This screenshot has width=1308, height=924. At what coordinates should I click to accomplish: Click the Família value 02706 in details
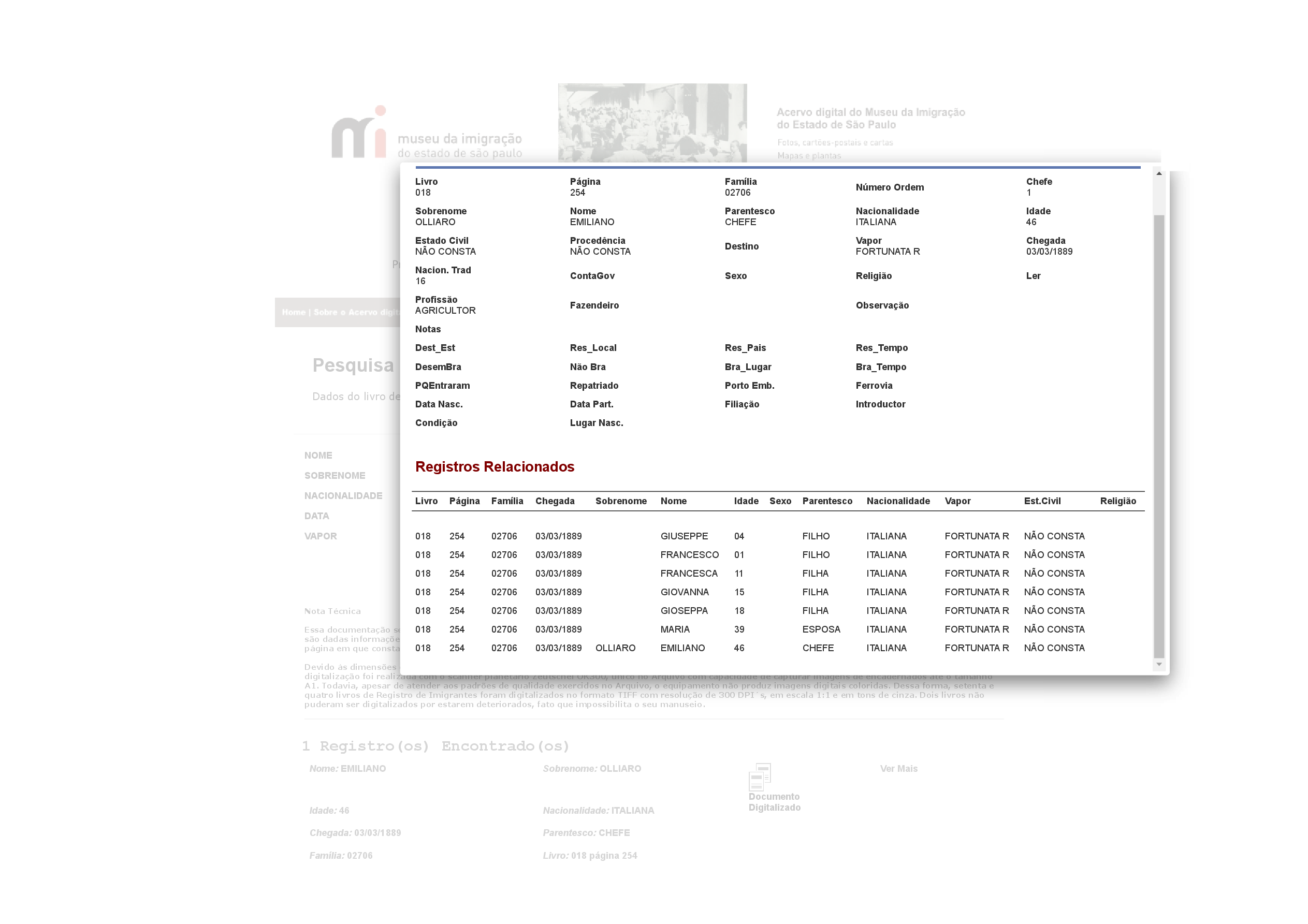pyautogui.click(x=737, y=193)
